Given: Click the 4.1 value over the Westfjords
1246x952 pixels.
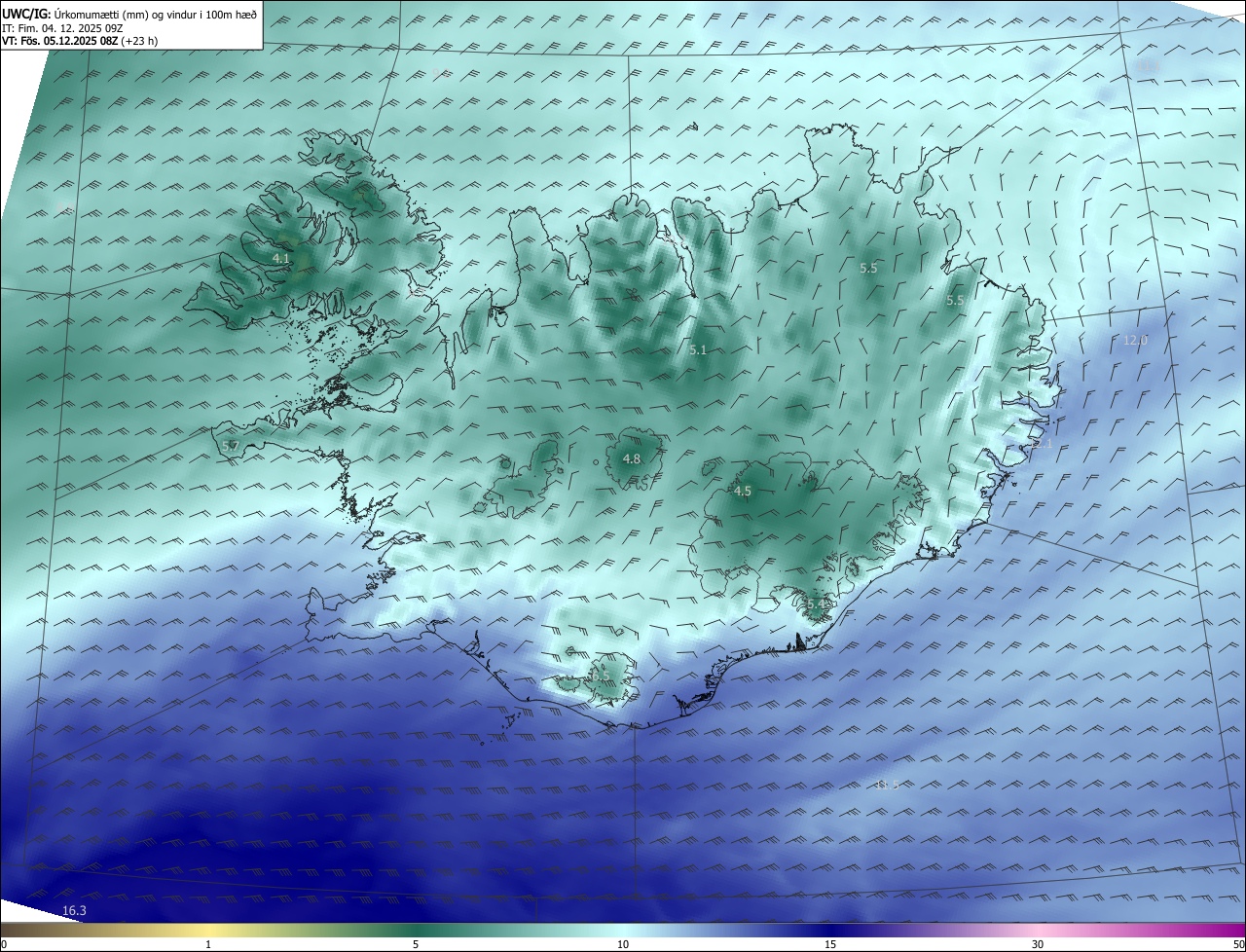Looking at the screenshot, I should [281, 259].
